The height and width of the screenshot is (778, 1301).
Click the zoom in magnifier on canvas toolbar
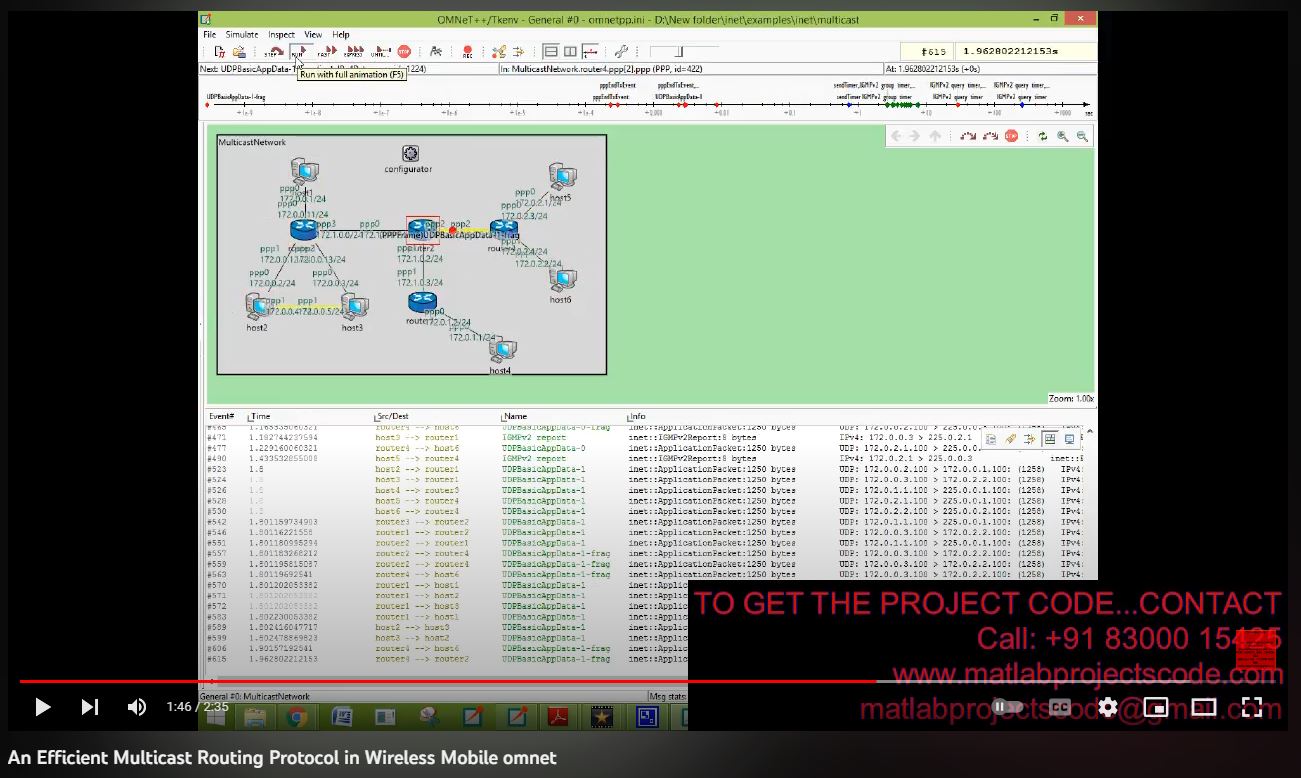click(x=1063, y=136)
